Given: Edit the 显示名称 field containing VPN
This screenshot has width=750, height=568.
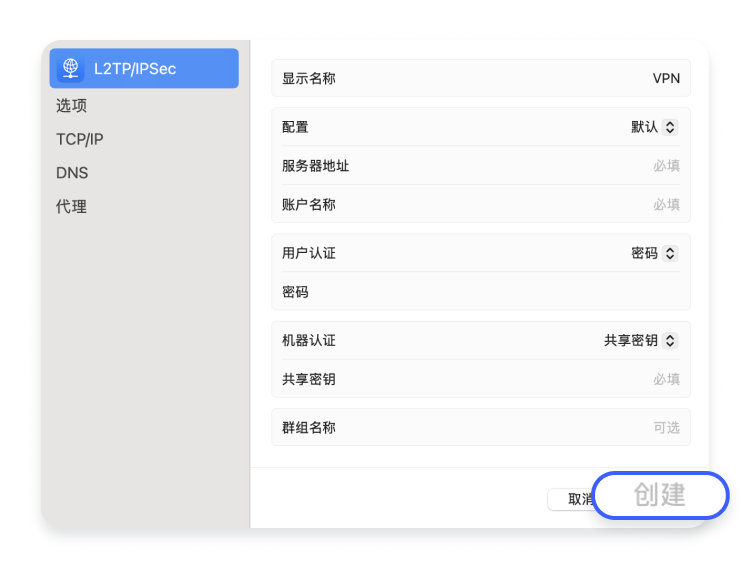Looking at the screenshot, I should click(481, 78).
